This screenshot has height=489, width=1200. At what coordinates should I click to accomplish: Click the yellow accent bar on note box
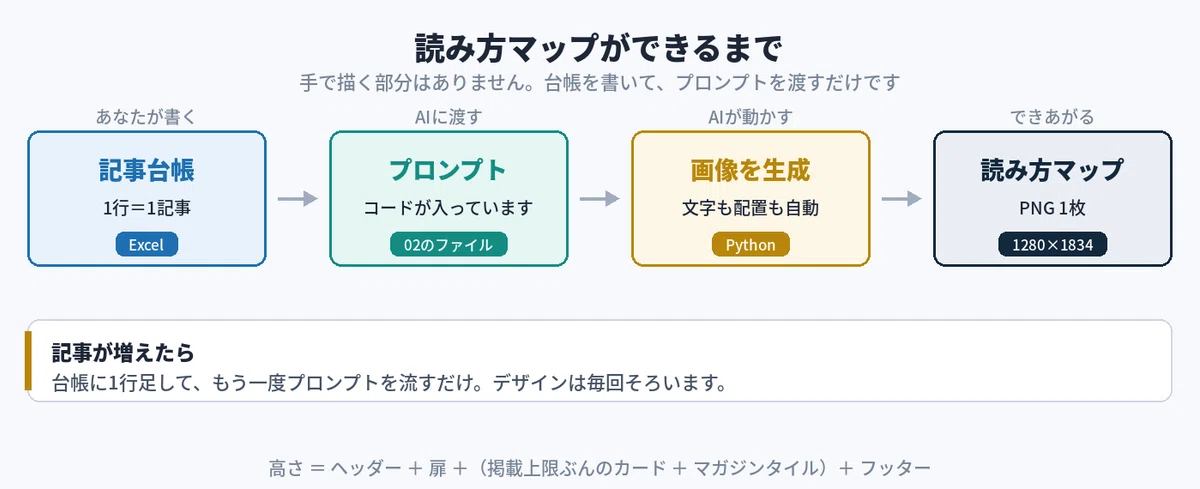click(29, 361)
